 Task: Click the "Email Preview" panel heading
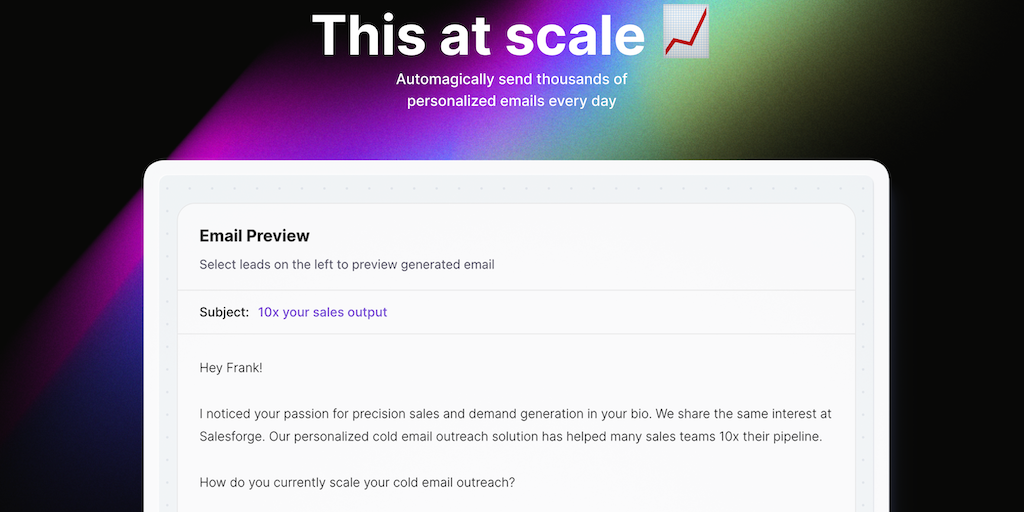pos(254,236)
